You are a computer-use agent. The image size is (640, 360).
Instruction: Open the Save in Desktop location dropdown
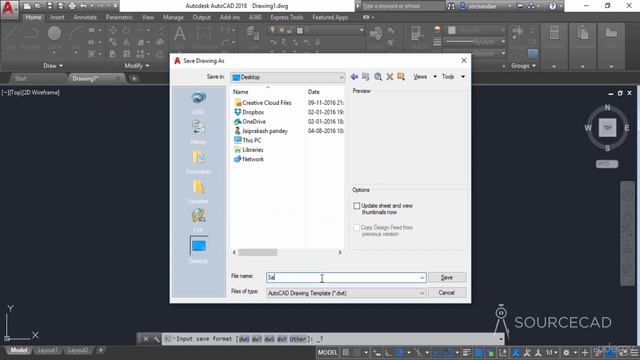288,77
